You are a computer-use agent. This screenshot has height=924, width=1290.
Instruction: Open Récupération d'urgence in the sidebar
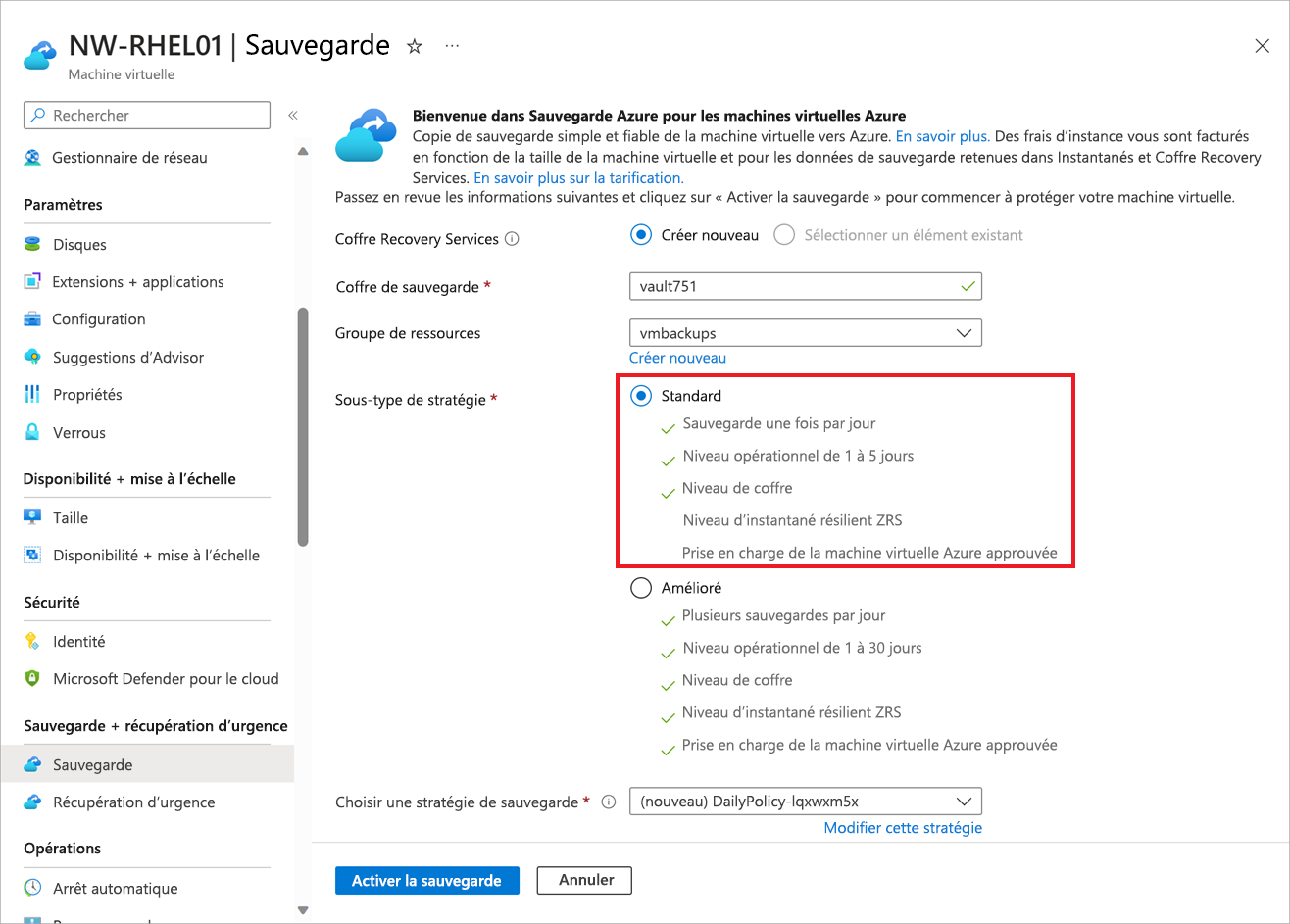[x=33, y=802]
